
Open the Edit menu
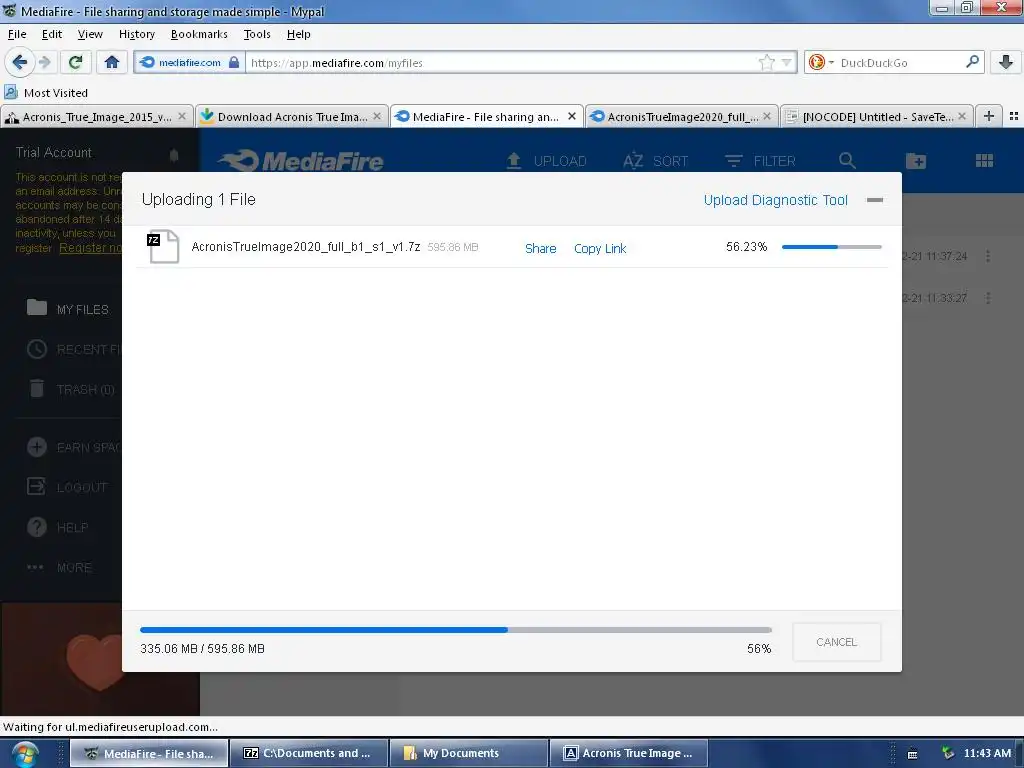coord(52,34)
